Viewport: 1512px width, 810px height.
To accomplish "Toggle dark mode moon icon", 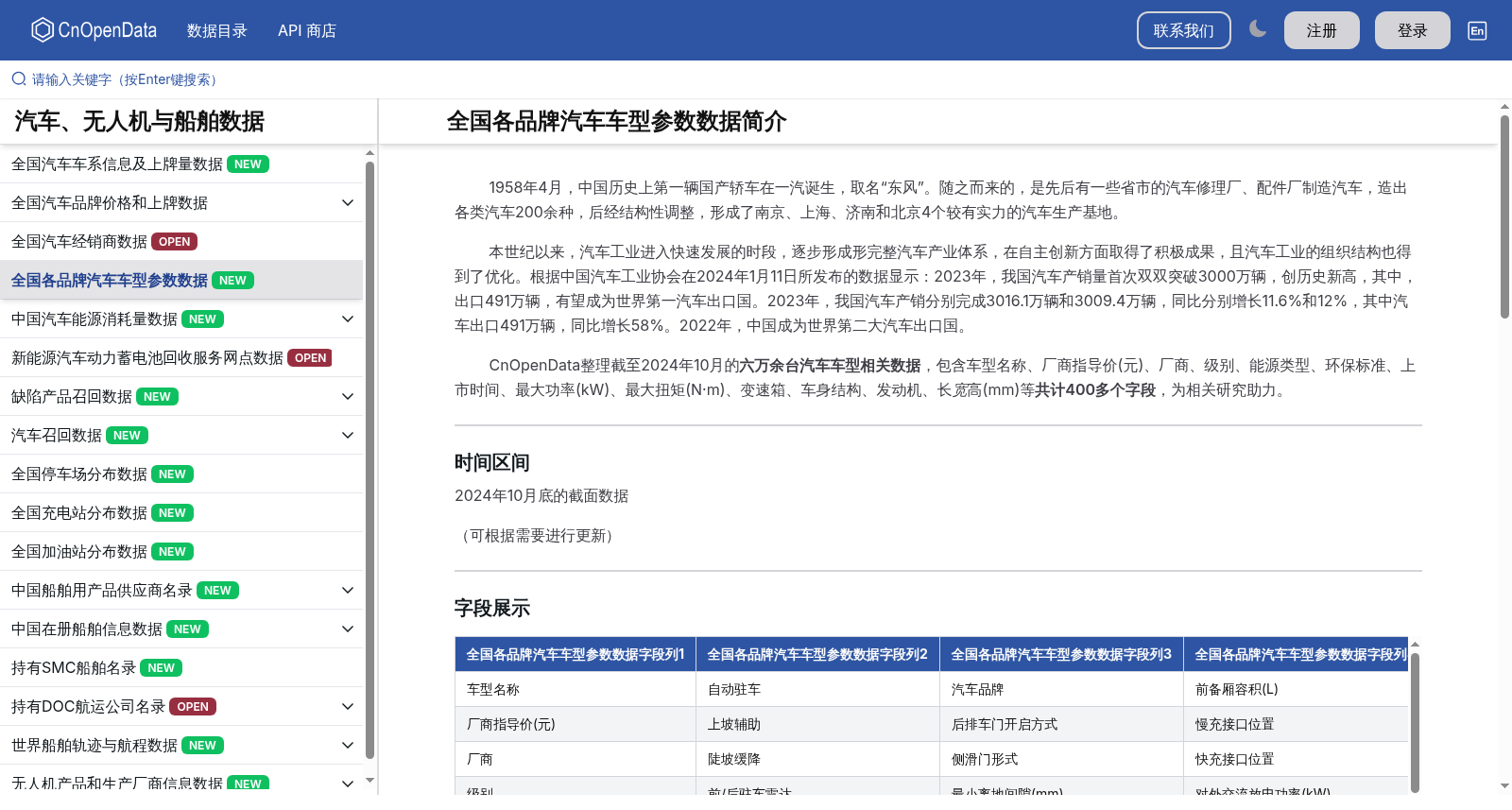I will [1258, 29].
